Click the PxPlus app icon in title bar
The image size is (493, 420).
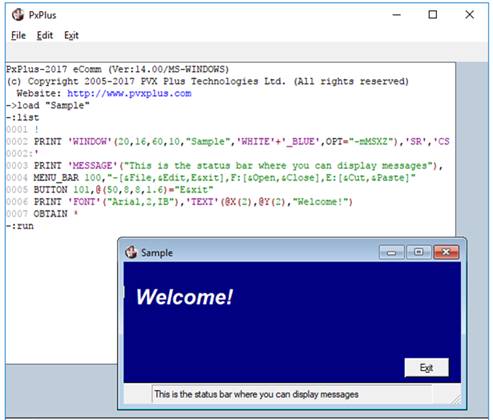click(18, 15)
